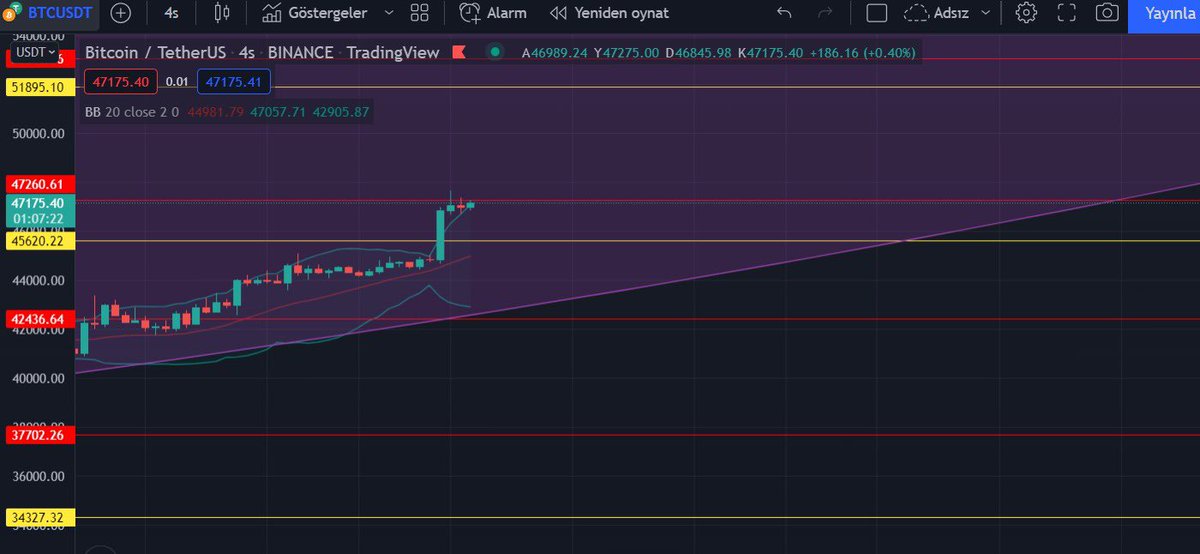Click the 42905.87 BB lower value
This screenshot has width=1200, height=554.
341,112
